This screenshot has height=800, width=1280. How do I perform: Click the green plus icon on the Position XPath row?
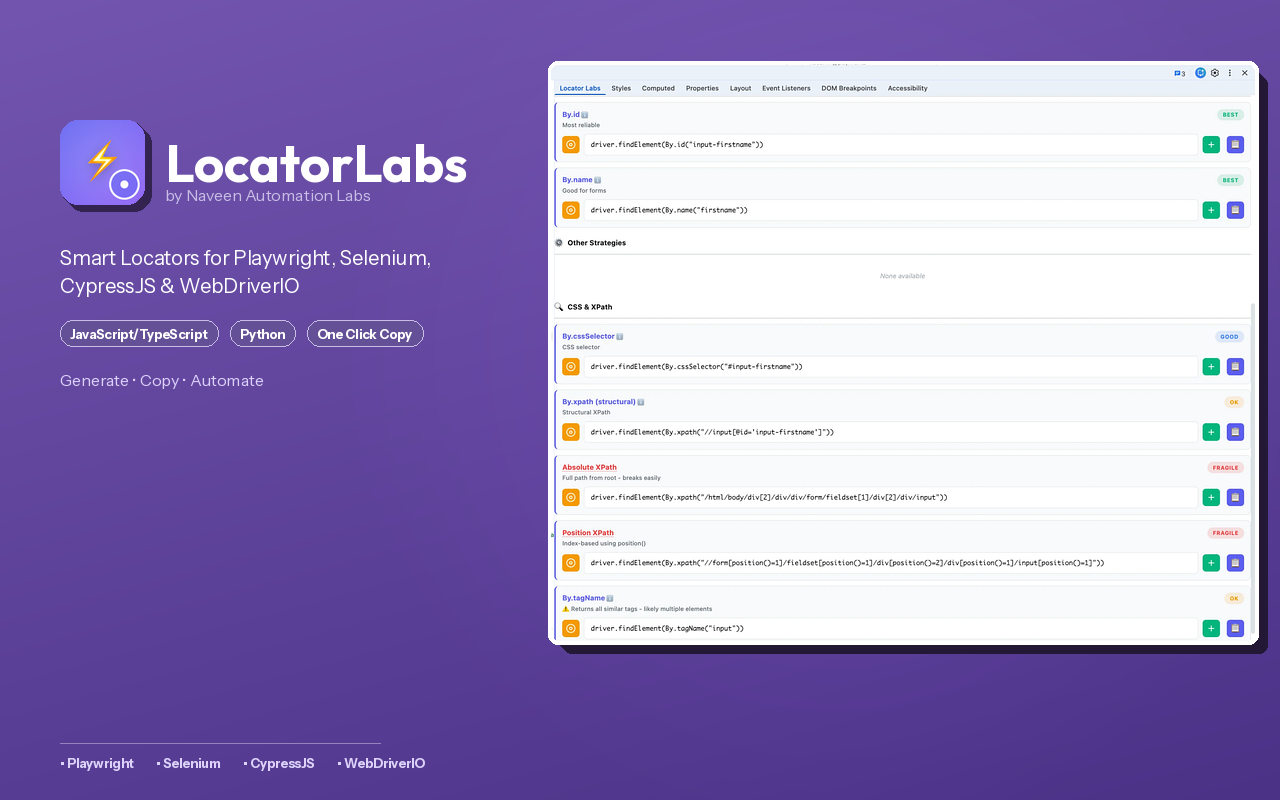(1211, 562)
